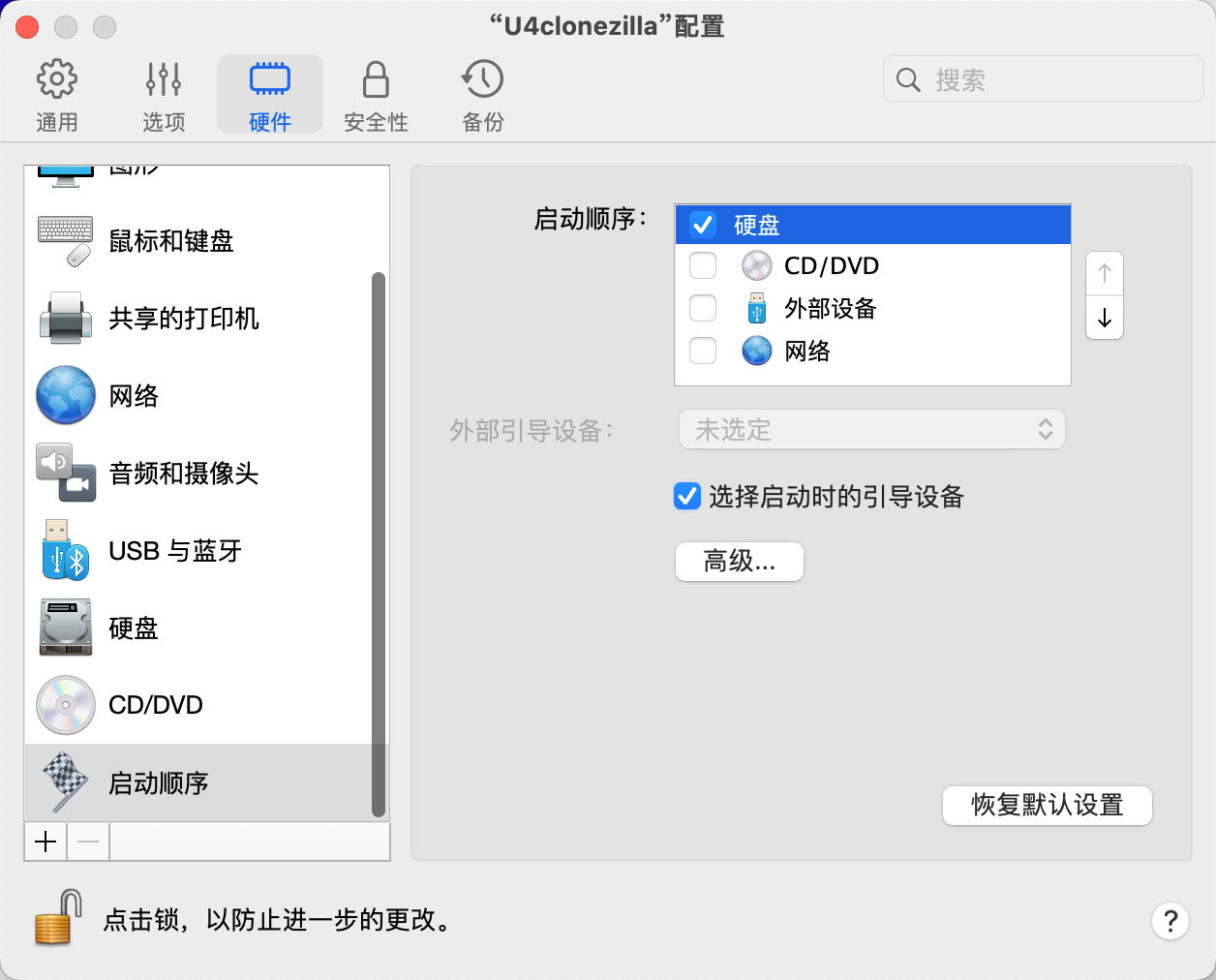
Task: Select the 共享的打印机 printer icon
Action: pos(65,318)
